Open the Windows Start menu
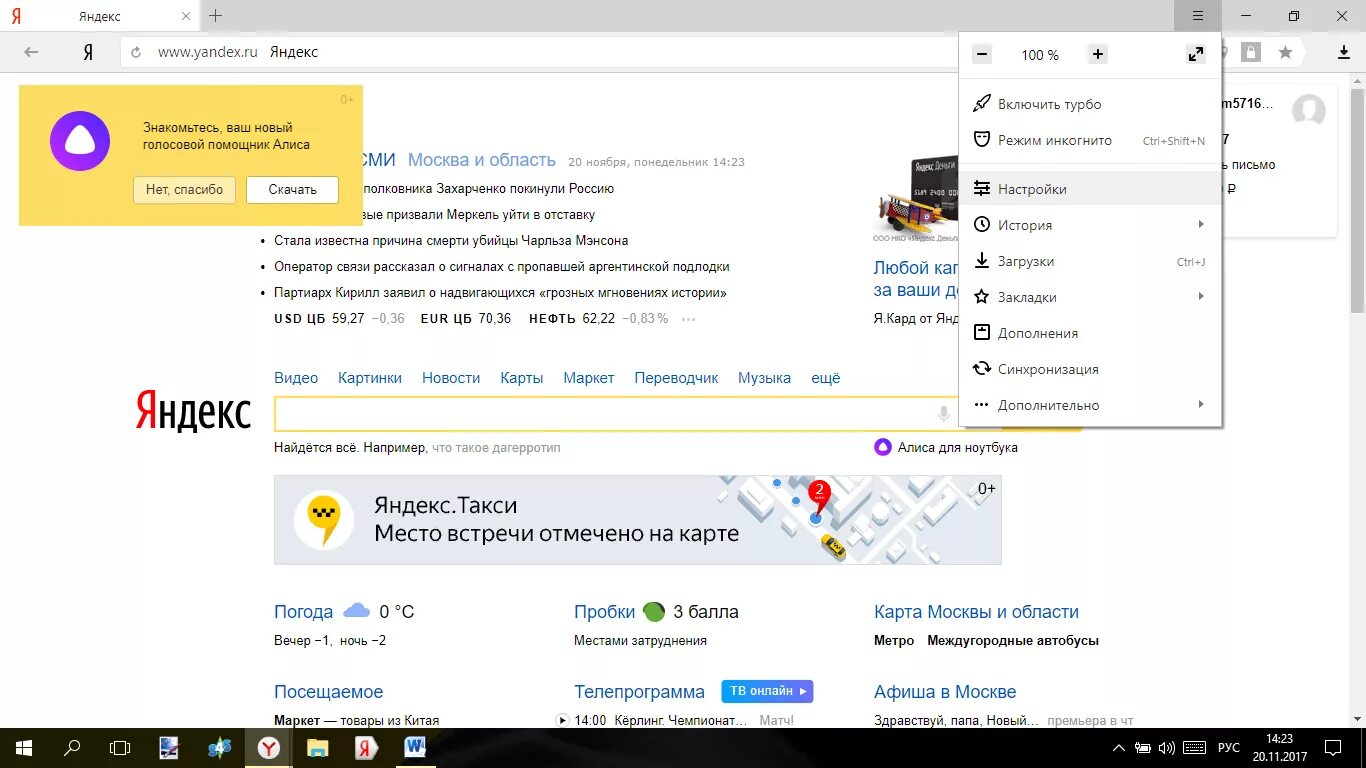Viewport: 1366px width, 768px height. [24, 747]
